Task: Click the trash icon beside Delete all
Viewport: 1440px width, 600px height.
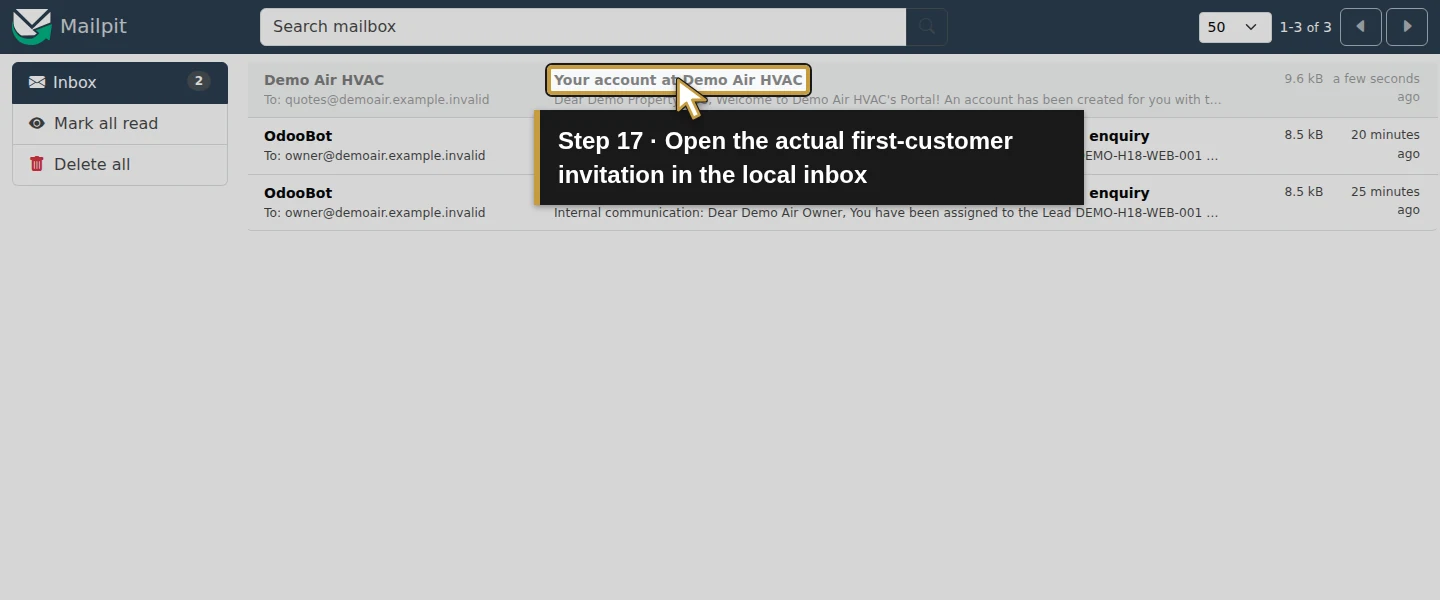Action: [37, 164]
